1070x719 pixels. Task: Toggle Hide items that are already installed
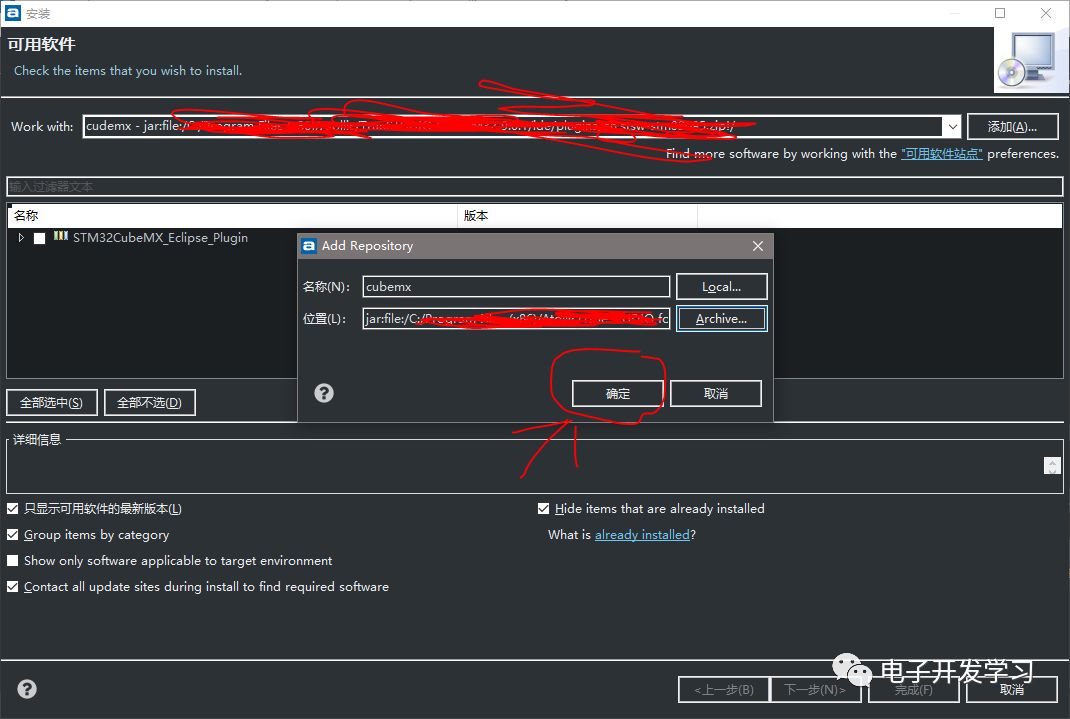[x=543, y=508]
